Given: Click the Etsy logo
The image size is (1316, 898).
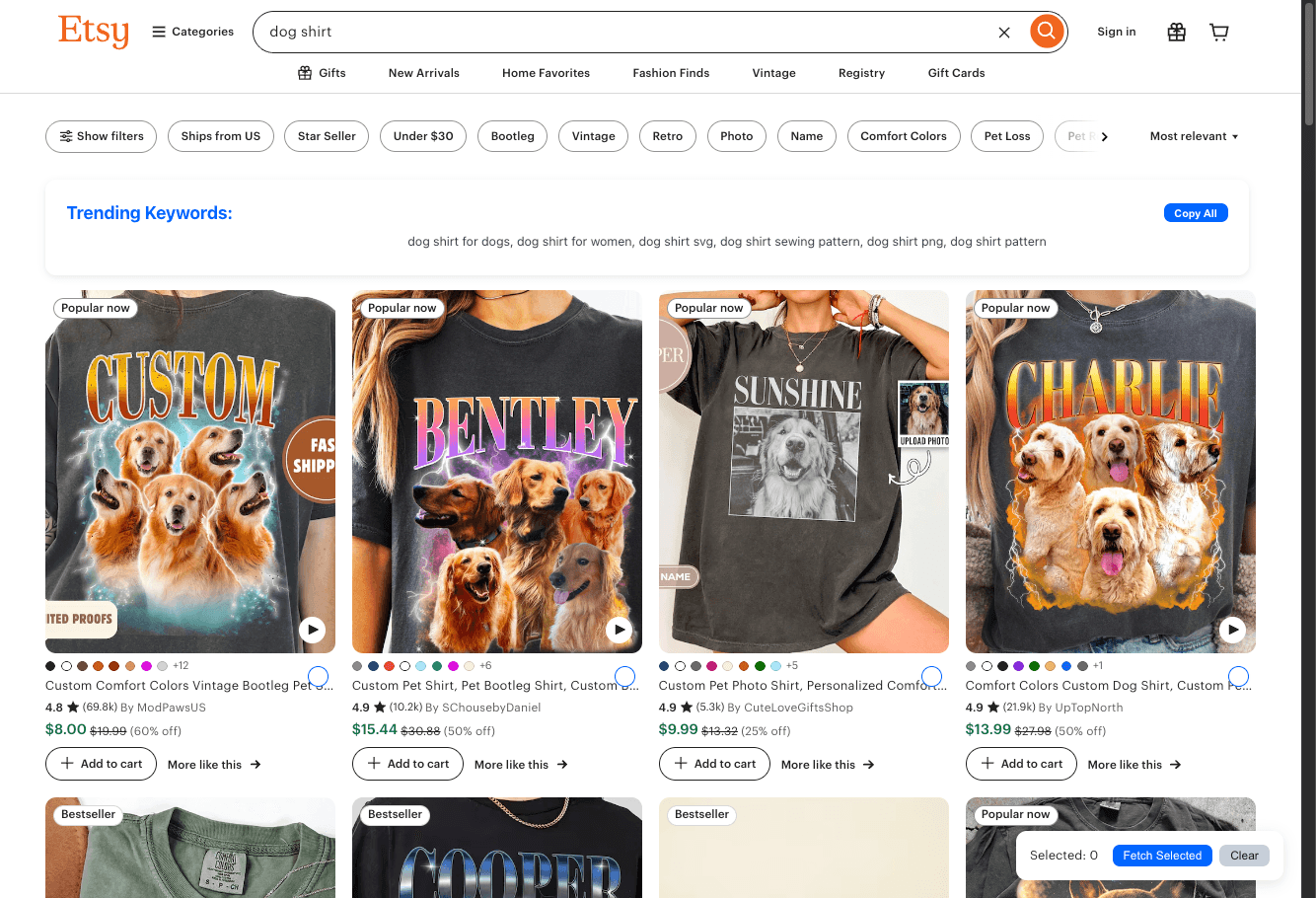Looking at the screenshot, I should pyautogui.click(x=93, y=32).
